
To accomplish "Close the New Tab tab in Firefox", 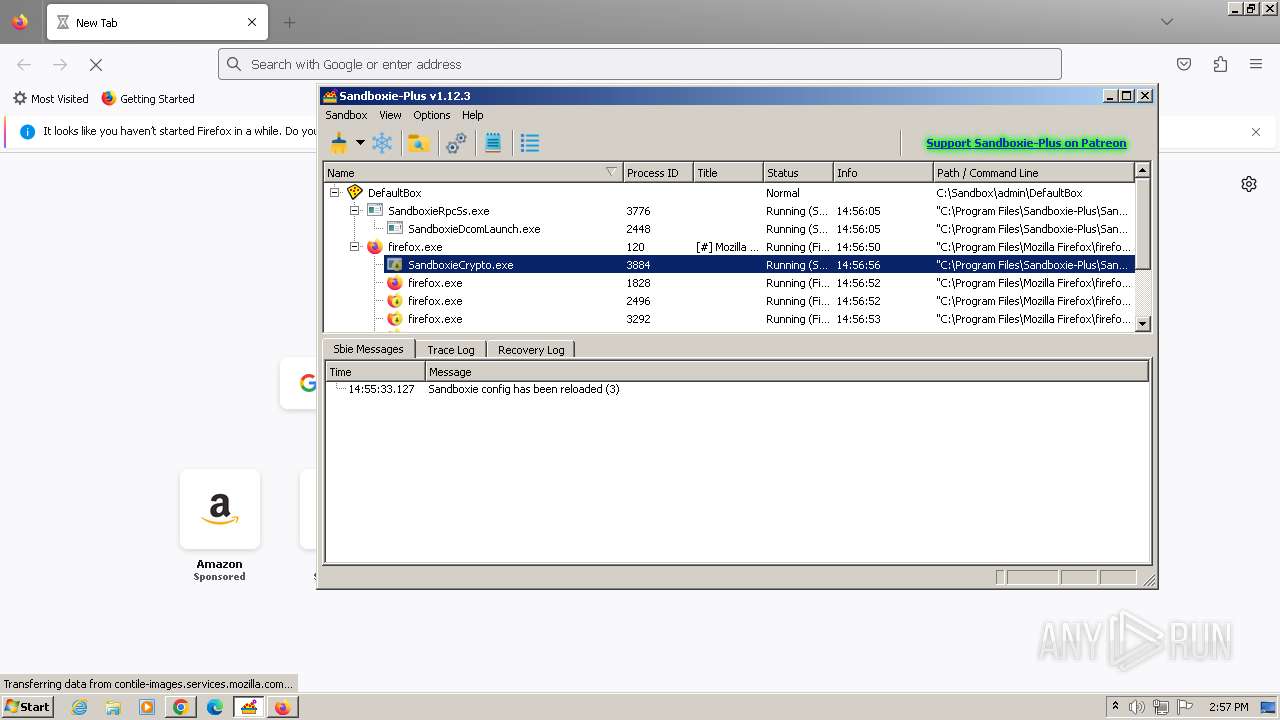I will click(252, 22).
